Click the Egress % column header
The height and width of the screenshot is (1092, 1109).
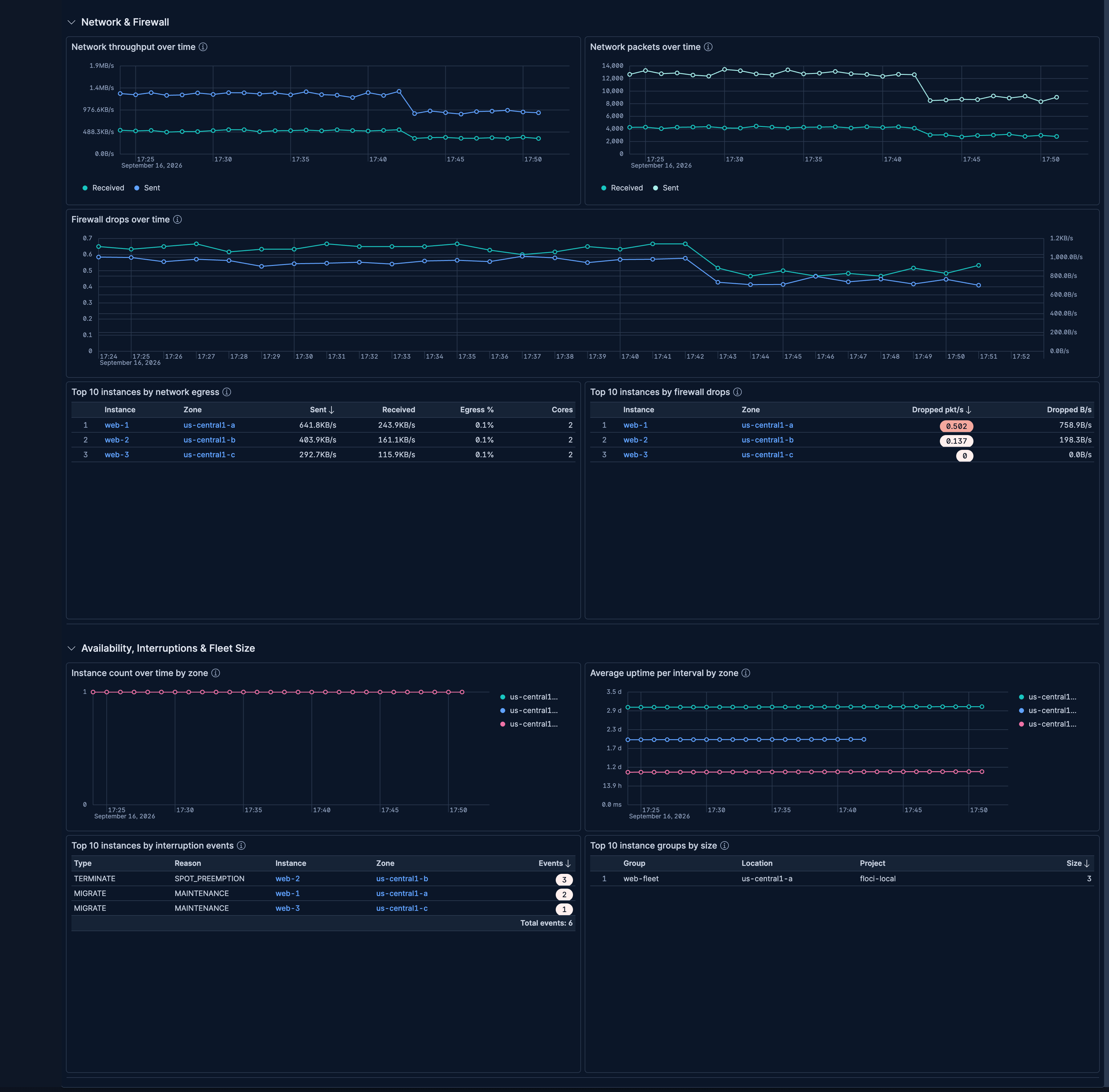click(x=477, y=410)
